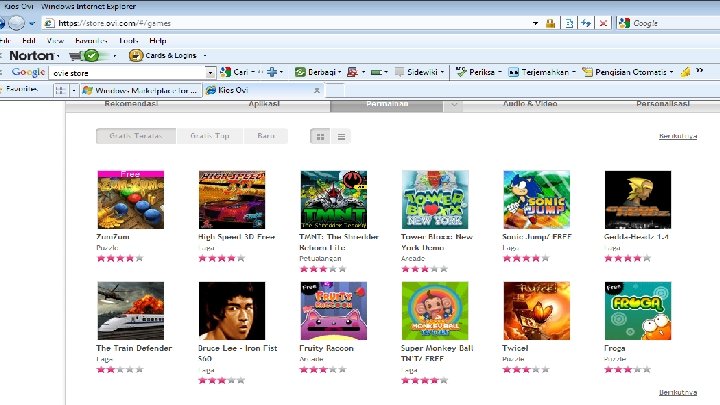Open the recent pages dropdown arrow near Forward
This screenshot has width=720, height=405.
click(32, 23)
